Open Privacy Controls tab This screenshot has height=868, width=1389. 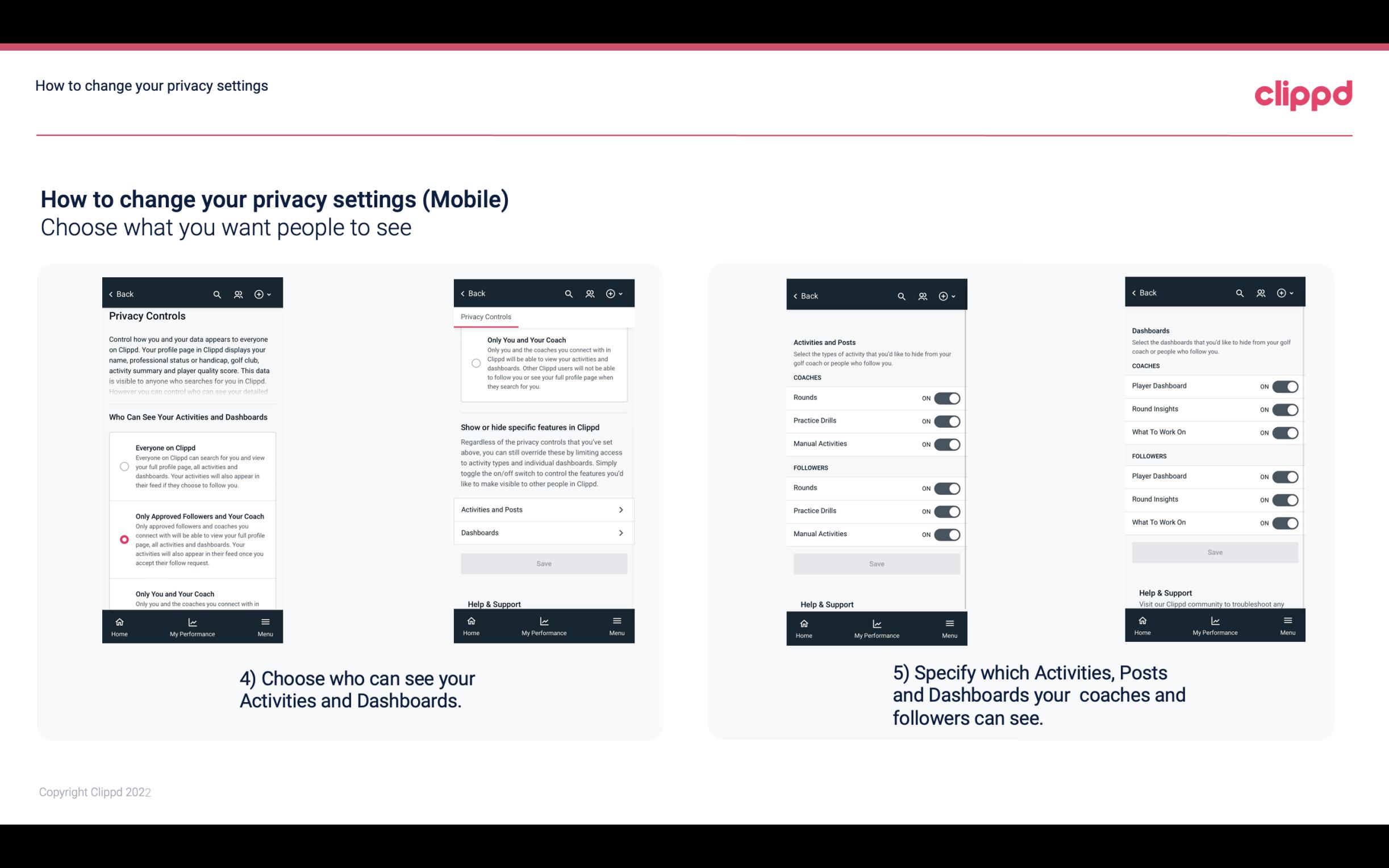(x=485, y=317)
